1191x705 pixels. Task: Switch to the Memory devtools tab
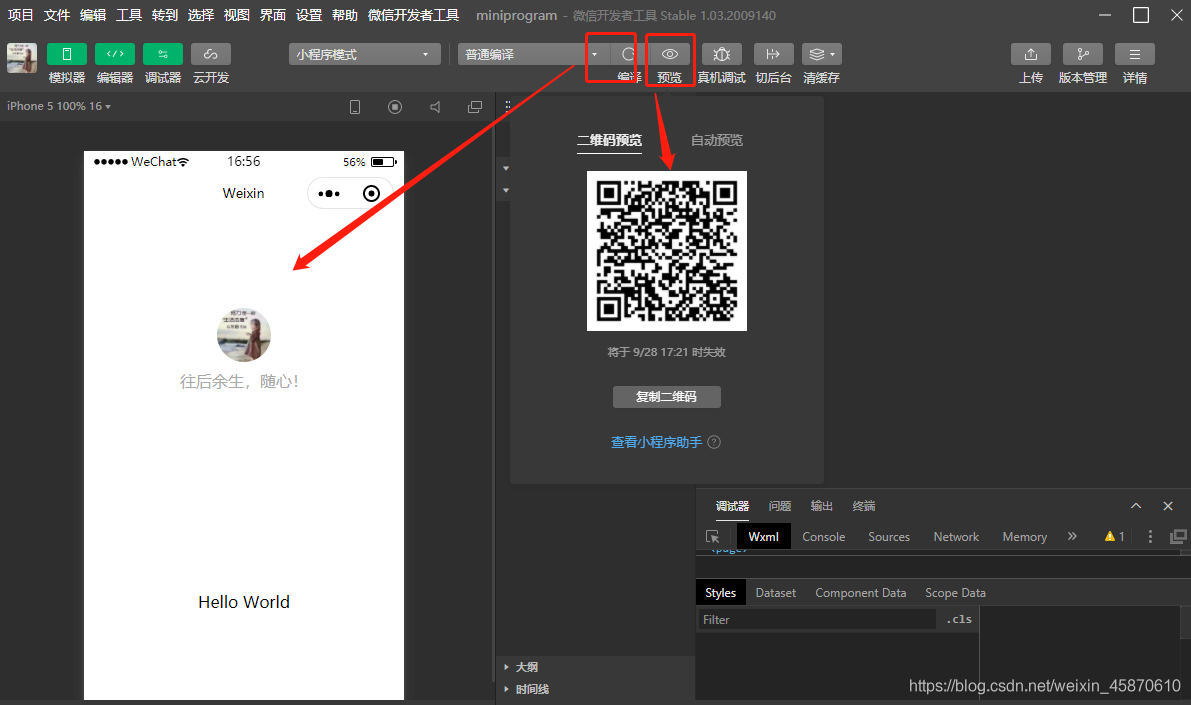point(1025,537)
